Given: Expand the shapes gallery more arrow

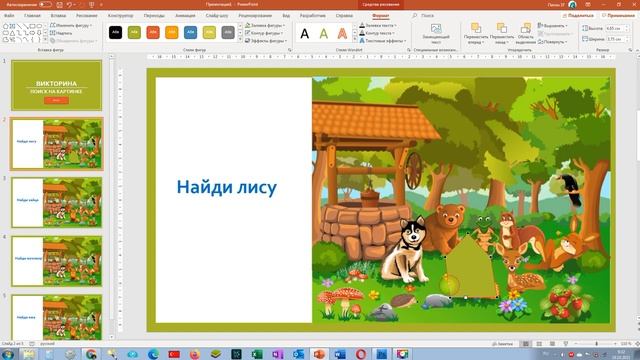Looking at the screenshot, I should 45,40.
